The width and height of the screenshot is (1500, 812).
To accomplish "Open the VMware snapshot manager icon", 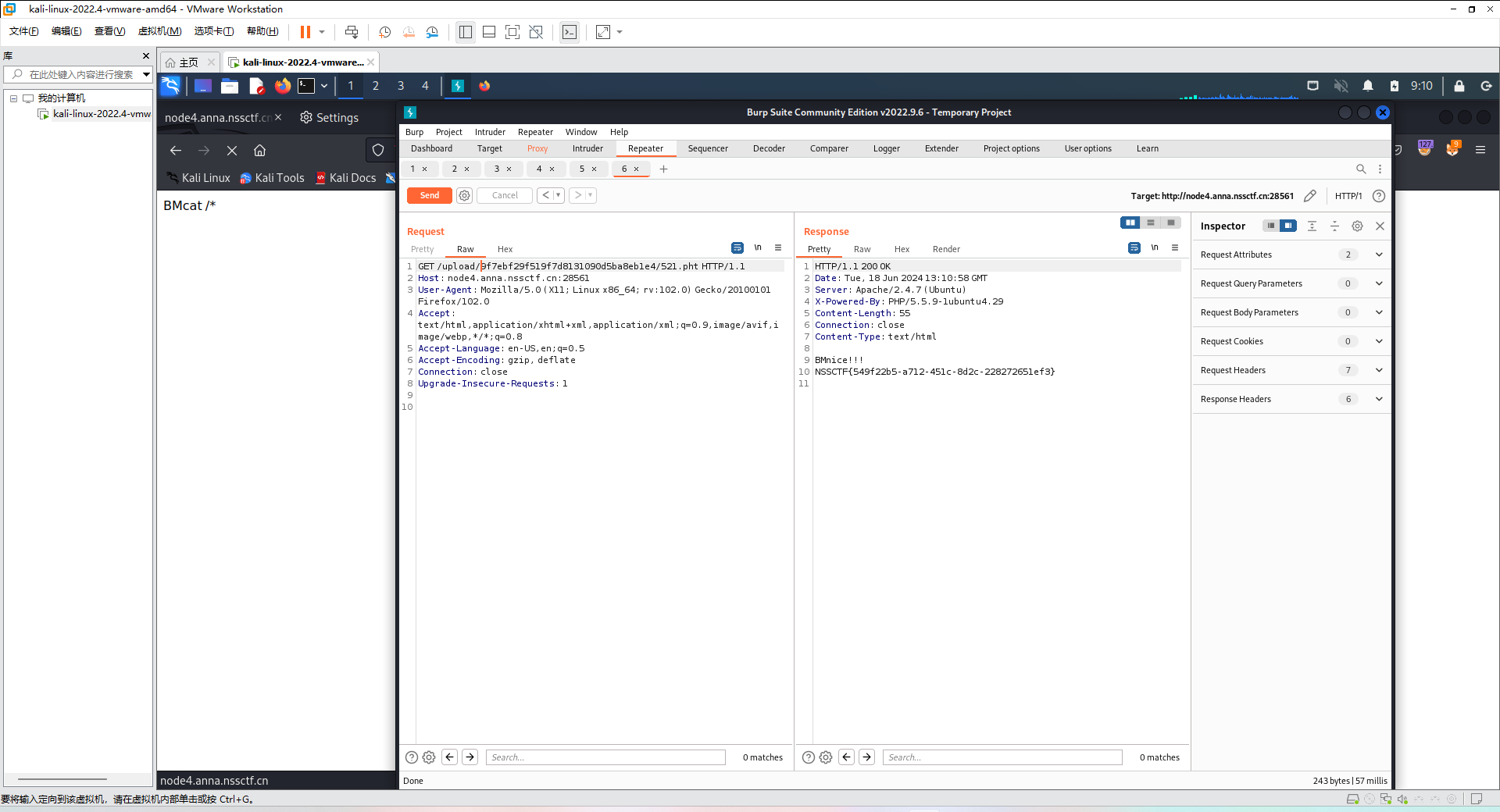I will [x=432, y=32].
